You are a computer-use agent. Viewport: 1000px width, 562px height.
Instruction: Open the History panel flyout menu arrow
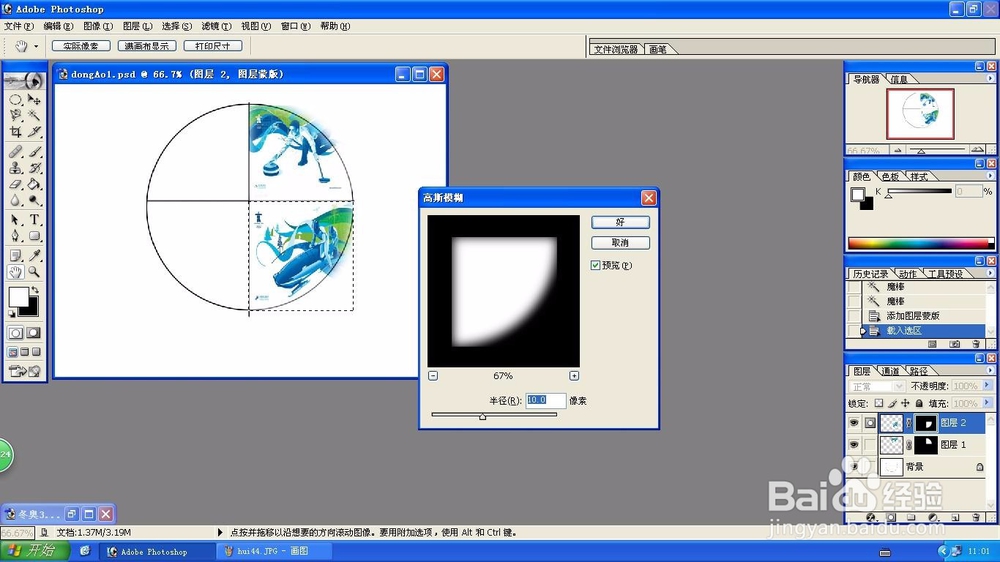point(990,273)
